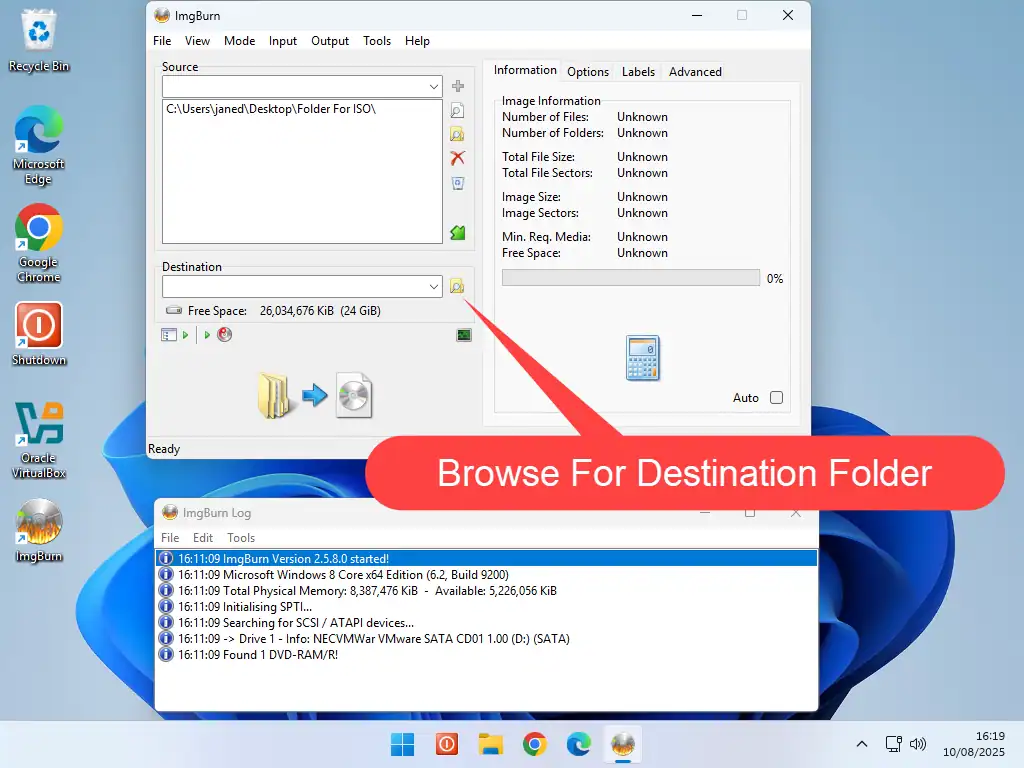1024x768 pixels.
Task: Open Tools menu in ImgBurn Log window
Action: pyautogui.click(x=241, y=537)
